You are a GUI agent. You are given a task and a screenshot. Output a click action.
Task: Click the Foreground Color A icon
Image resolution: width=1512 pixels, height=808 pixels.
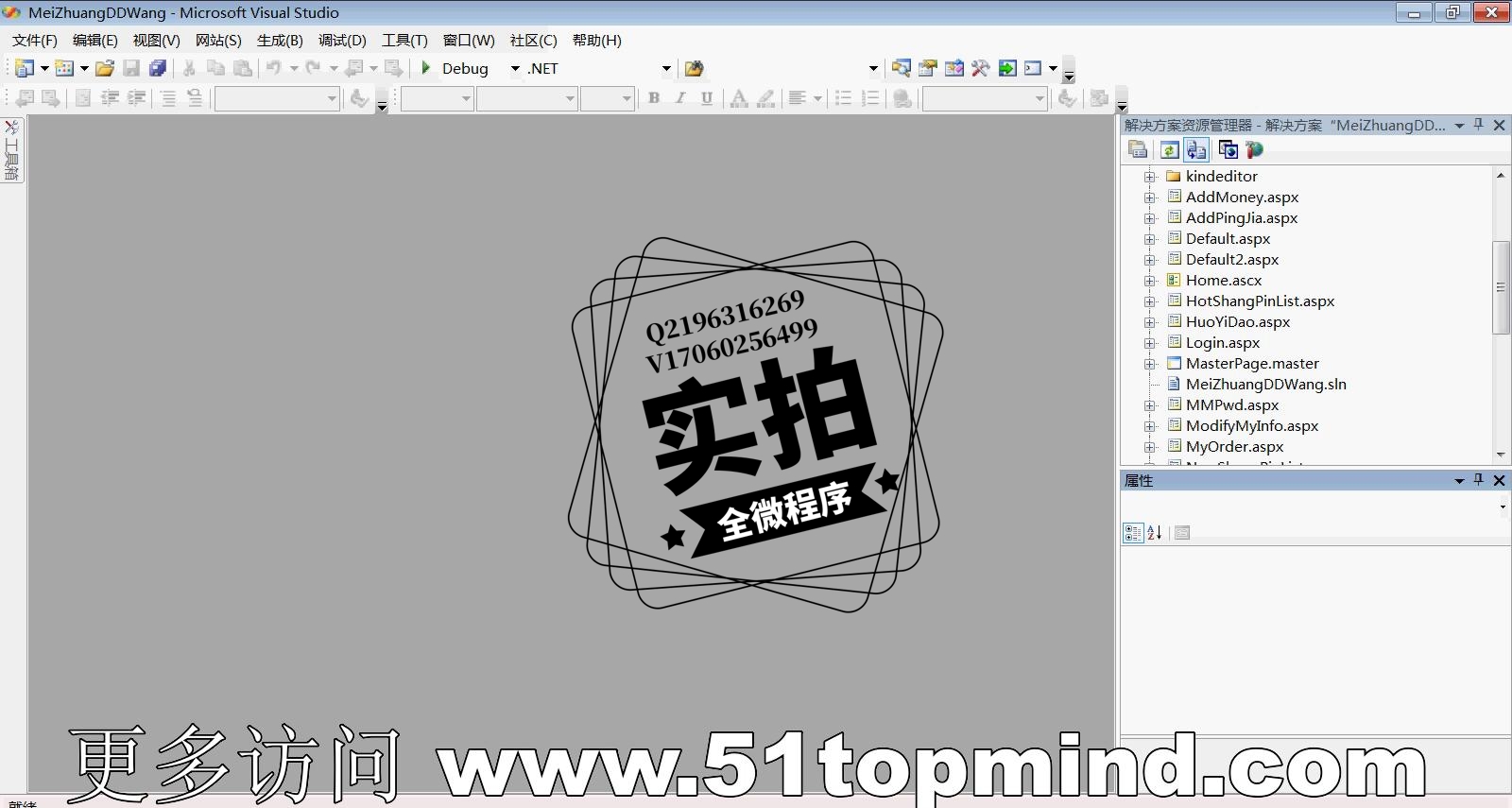[x=739, y=98]
